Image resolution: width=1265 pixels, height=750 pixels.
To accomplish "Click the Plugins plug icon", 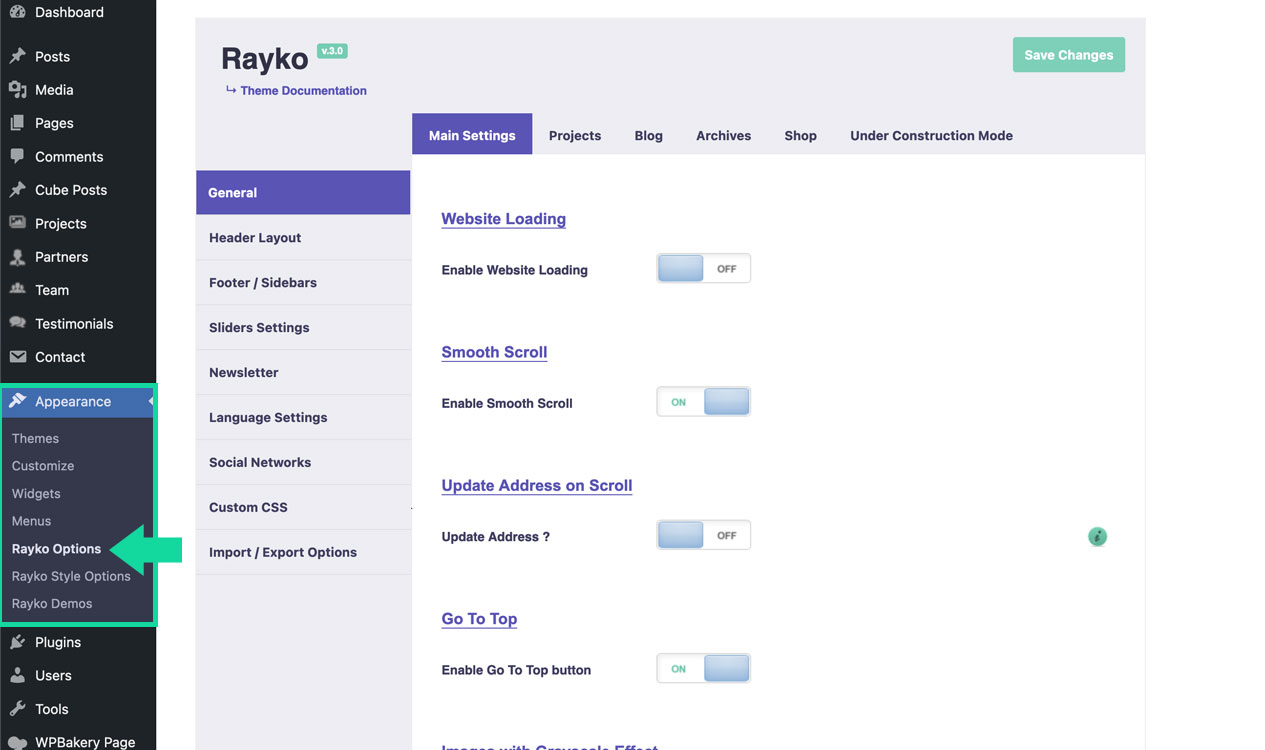I will pos(17,642).
